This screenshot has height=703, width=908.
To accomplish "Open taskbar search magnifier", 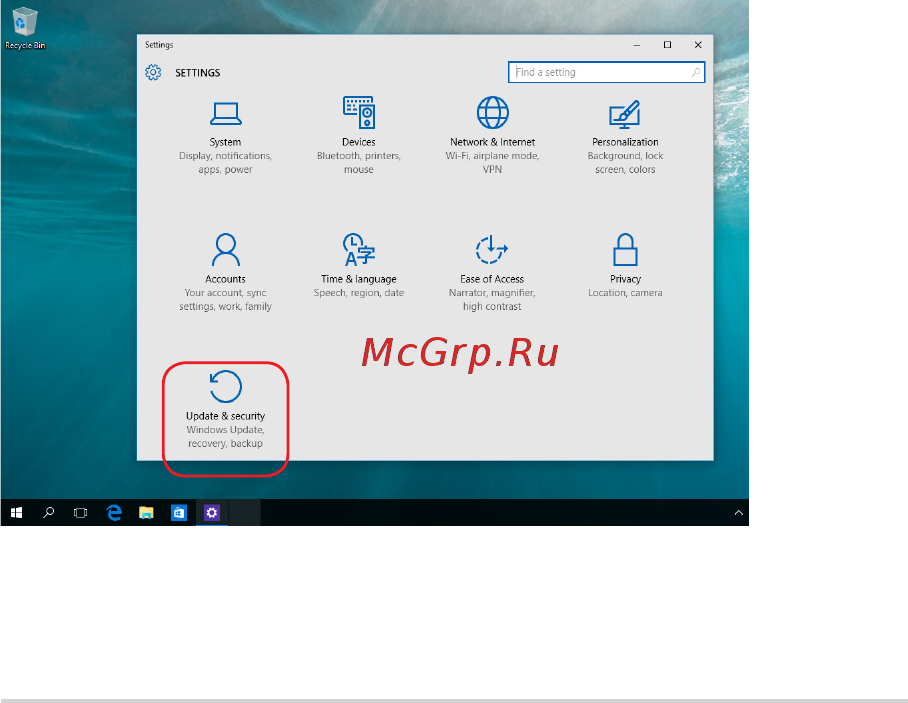I will click(x=49, y=512).
